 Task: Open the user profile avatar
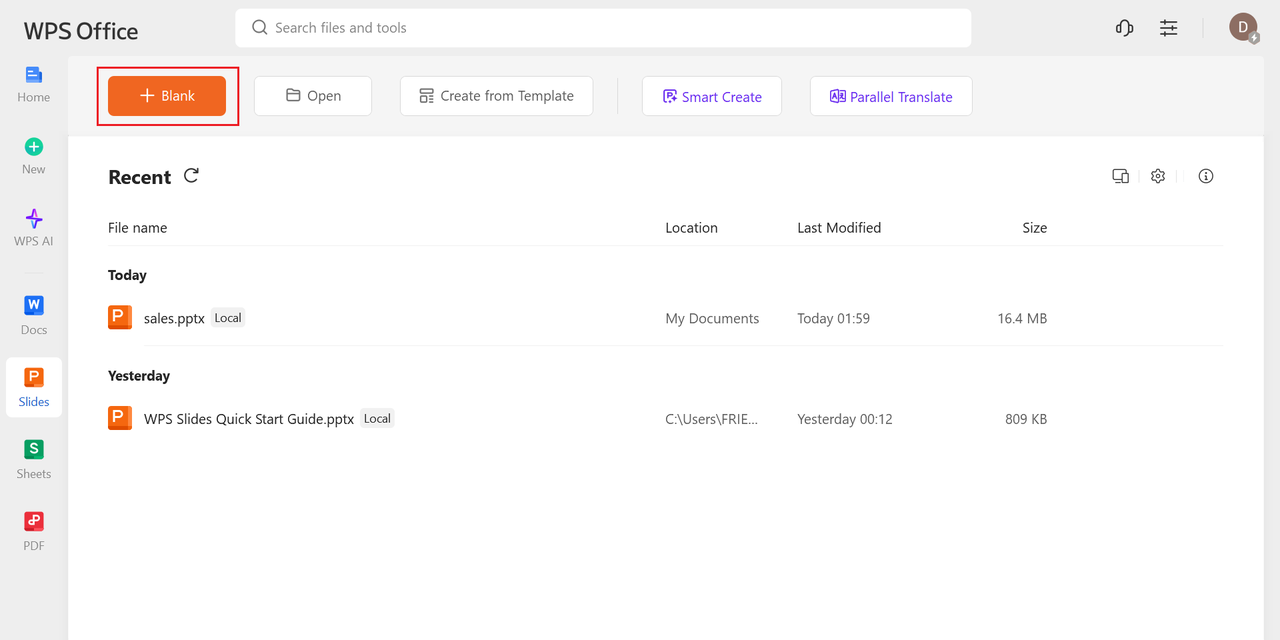[1243, 28]
